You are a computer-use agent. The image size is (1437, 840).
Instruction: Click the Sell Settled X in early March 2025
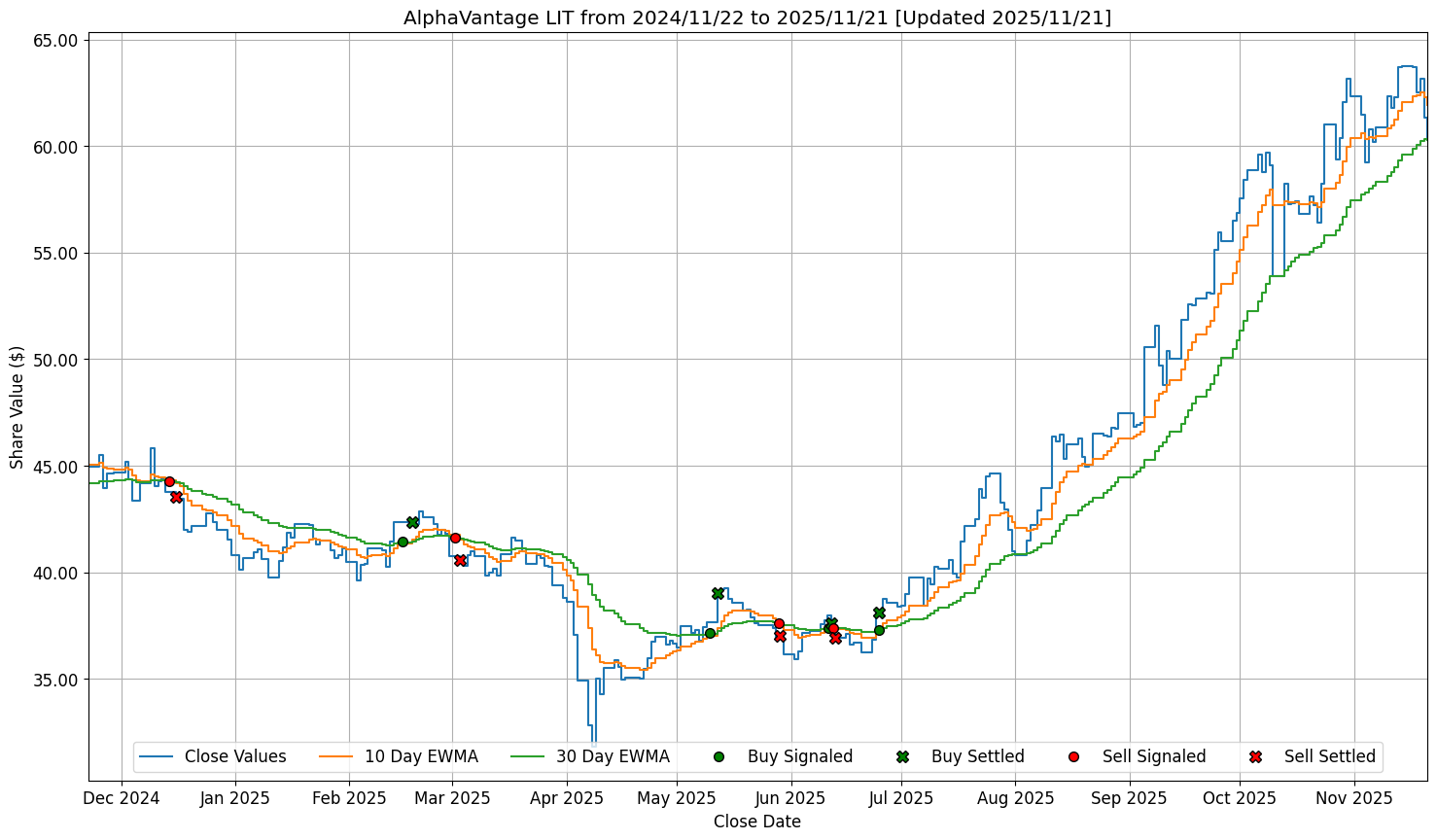point(460,560)
